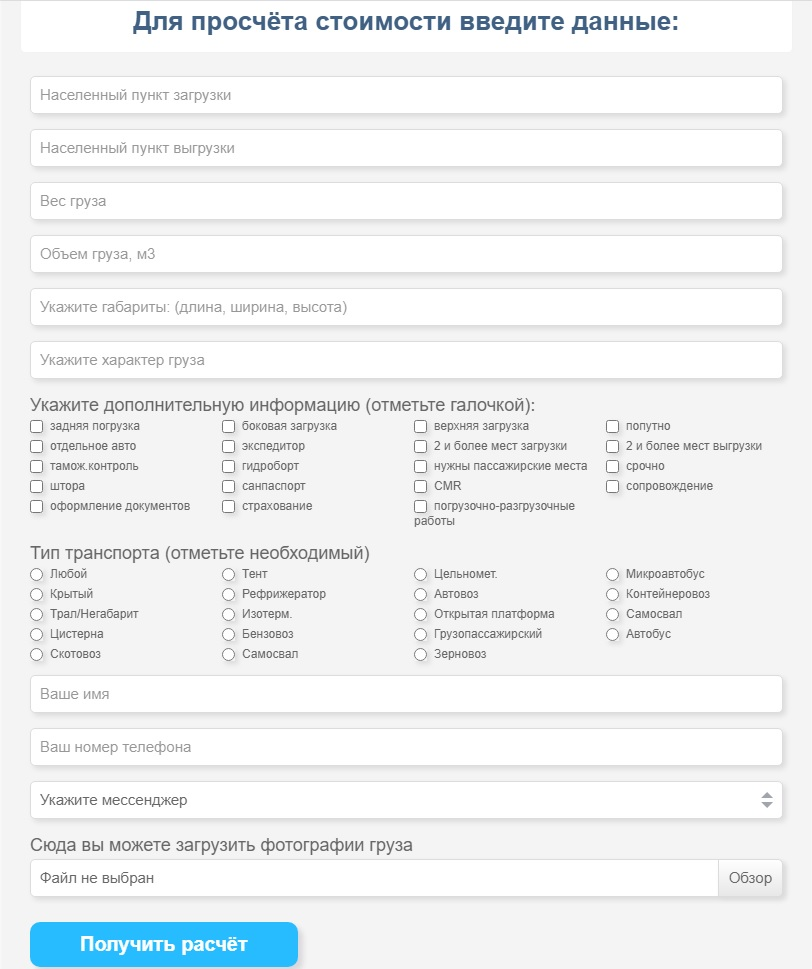Click the "Укажите характер груза" field
Image resolution: width=812 pixels, height=969 pixels.
coord(406,360)
